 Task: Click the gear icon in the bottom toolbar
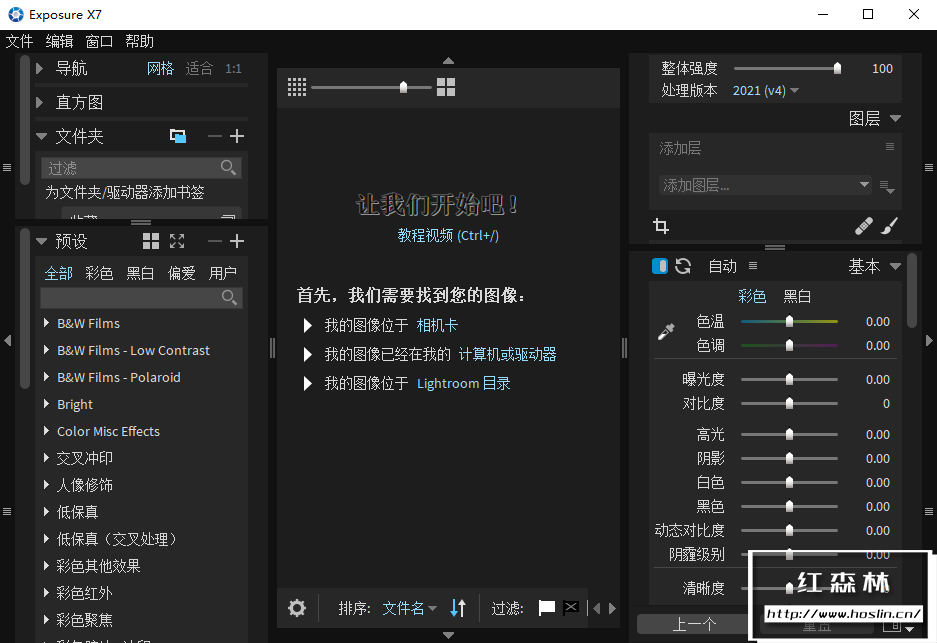pos(296,607)
